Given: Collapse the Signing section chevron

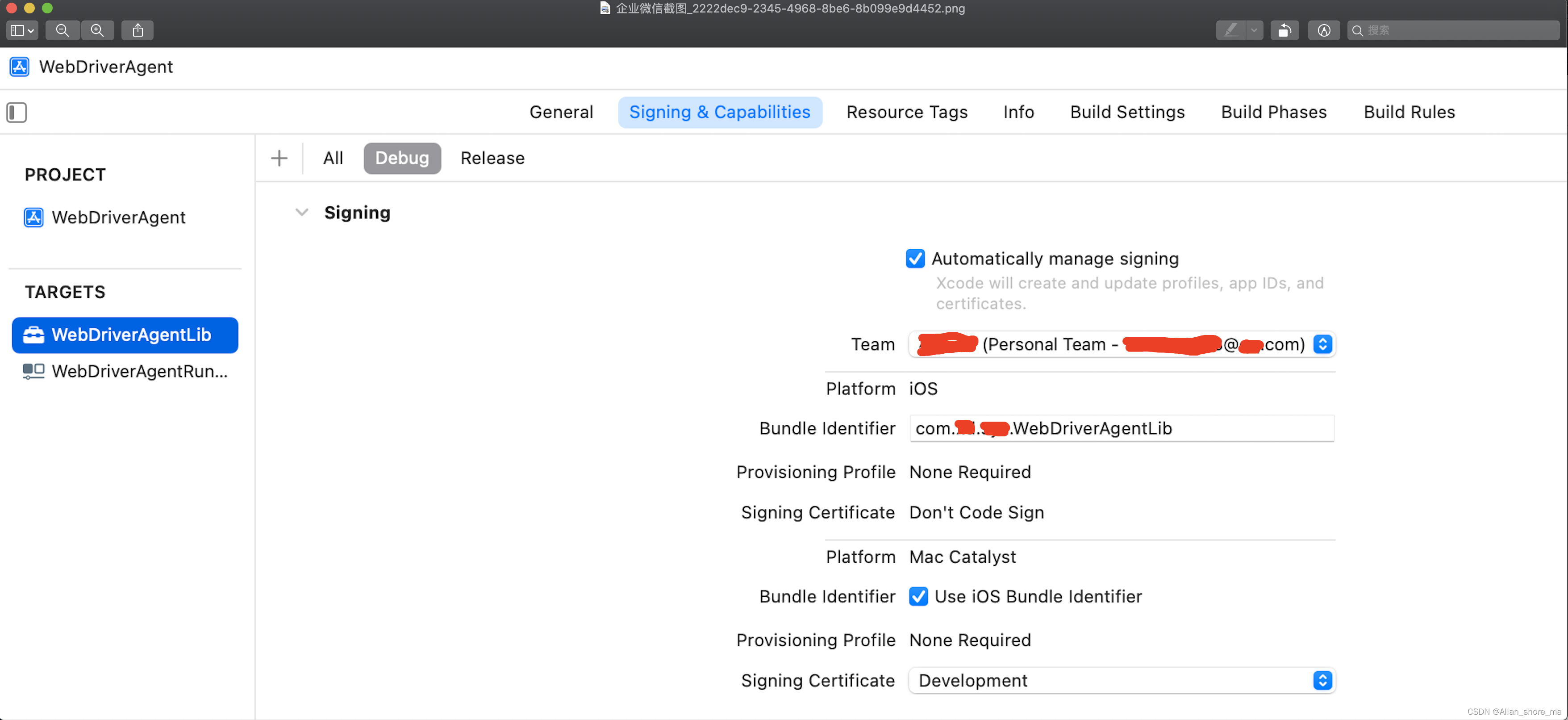Looking at the screenshot, I should tap(302, 213).
